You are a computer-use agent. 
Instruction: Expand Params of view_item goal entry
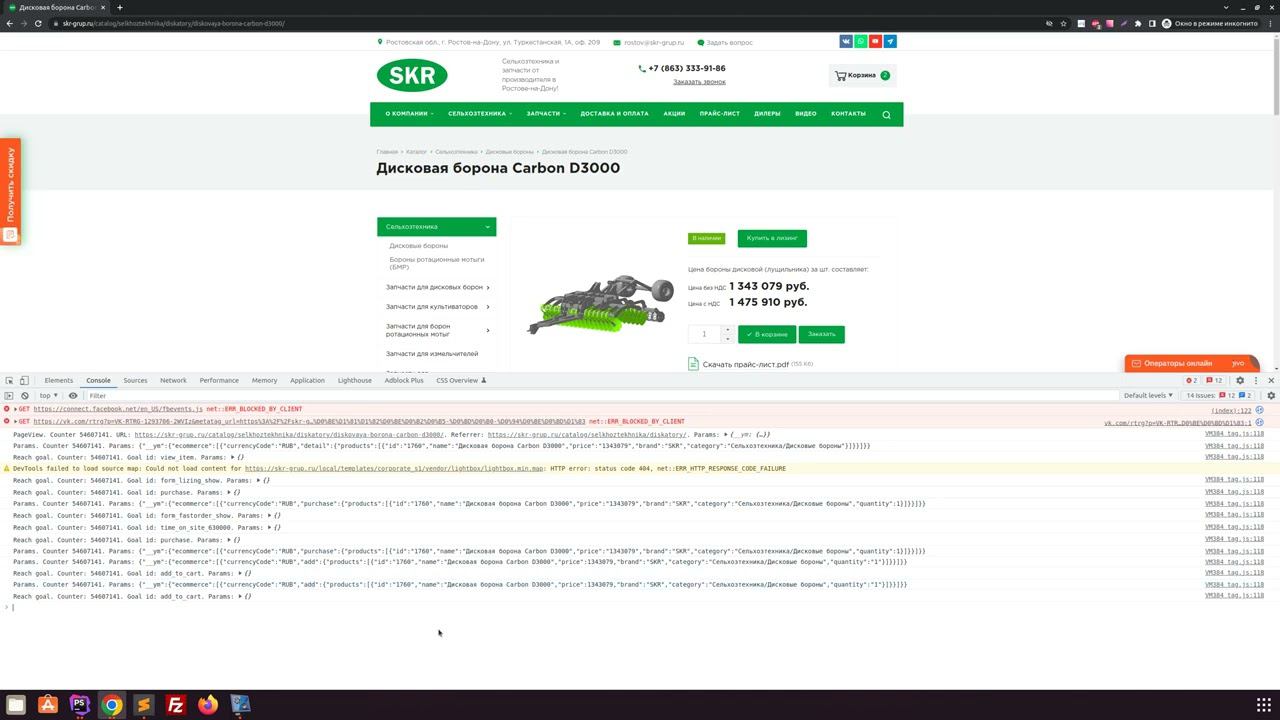pos(232,457)
